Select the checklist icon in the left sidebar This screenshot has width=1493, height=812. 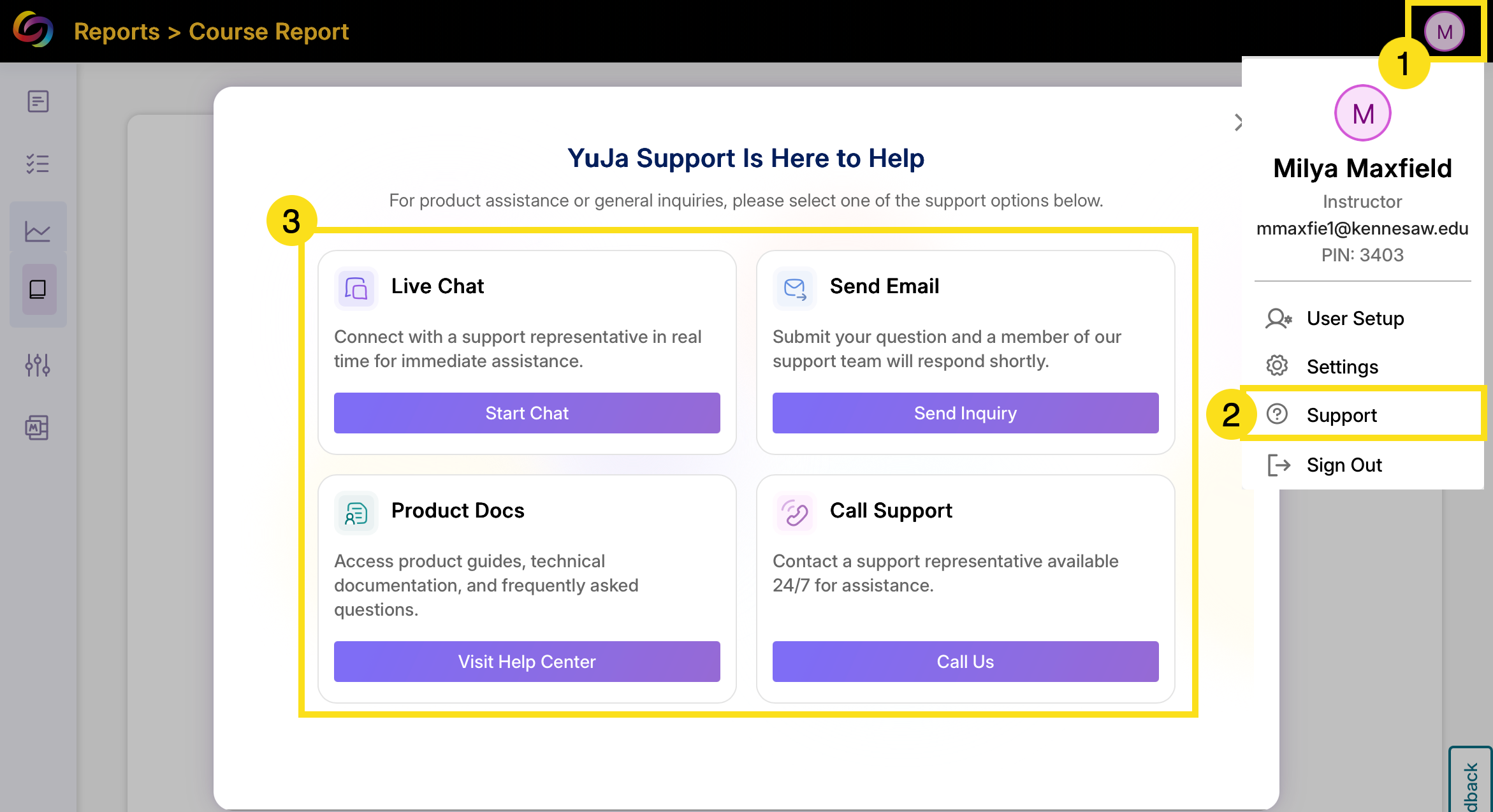click(x=38, y=164)
